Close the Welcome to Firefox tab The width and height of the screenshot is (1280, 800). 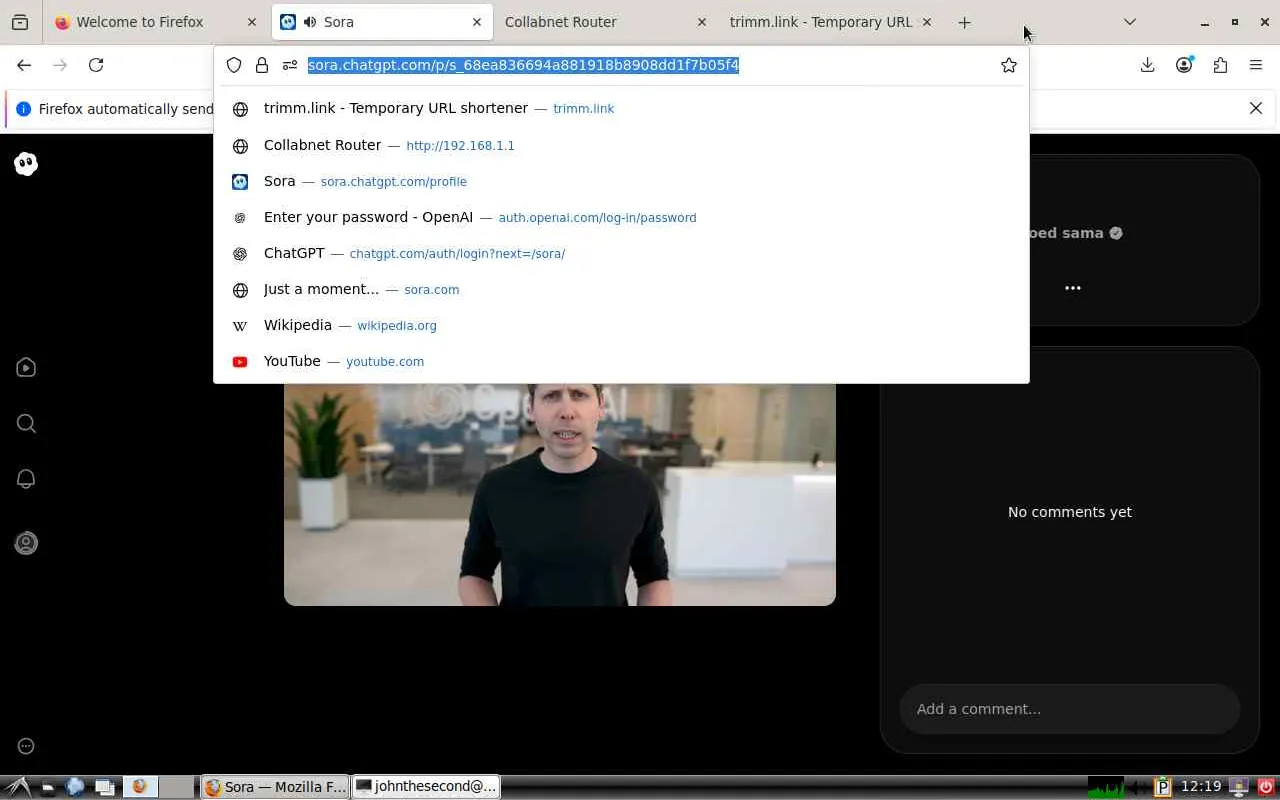point(252,22)
